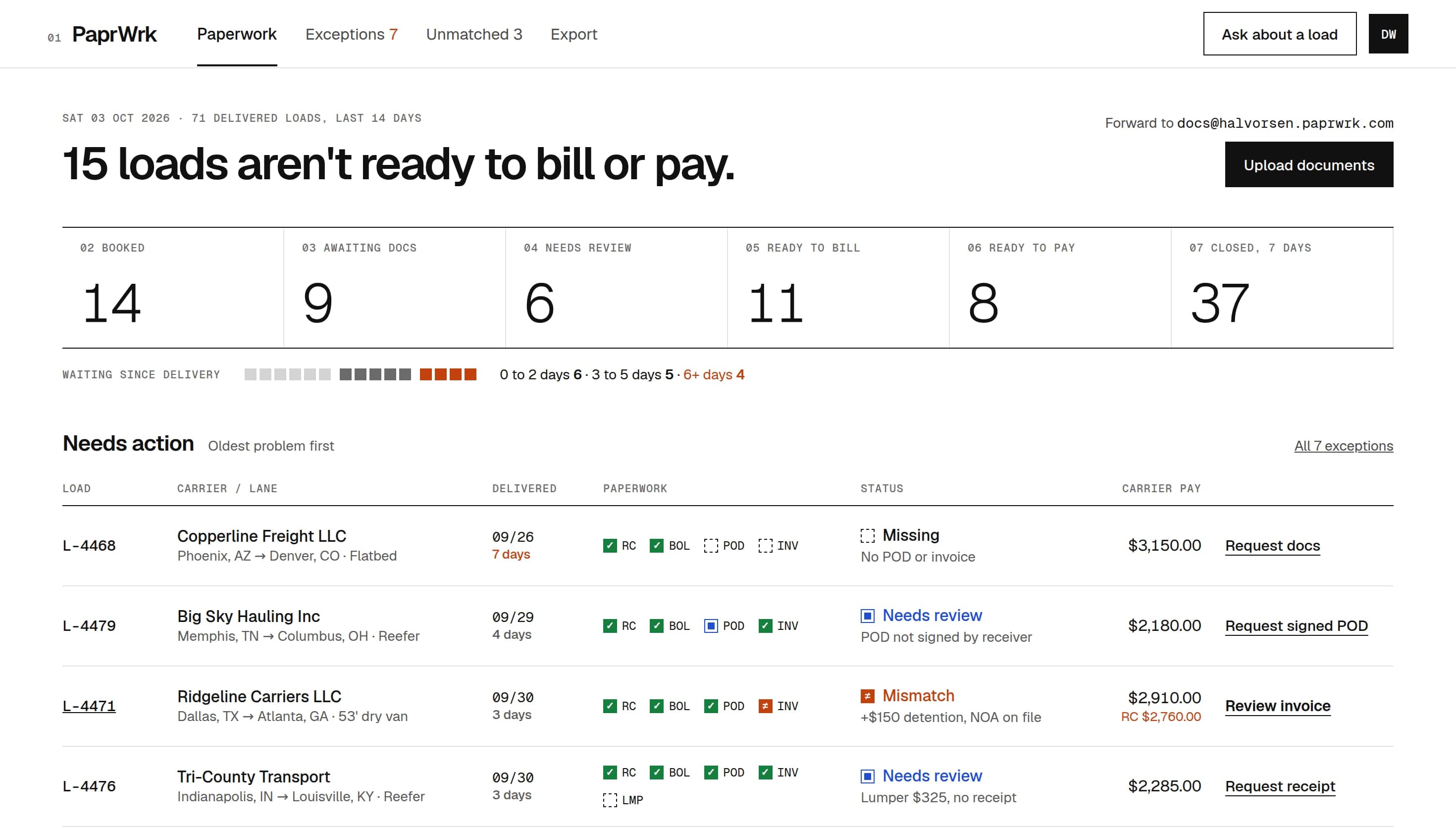Click the orange 6+ days bar
The height and width of the screenshot is (828, 1456).
pyautogui.click(x=447, y=374)
